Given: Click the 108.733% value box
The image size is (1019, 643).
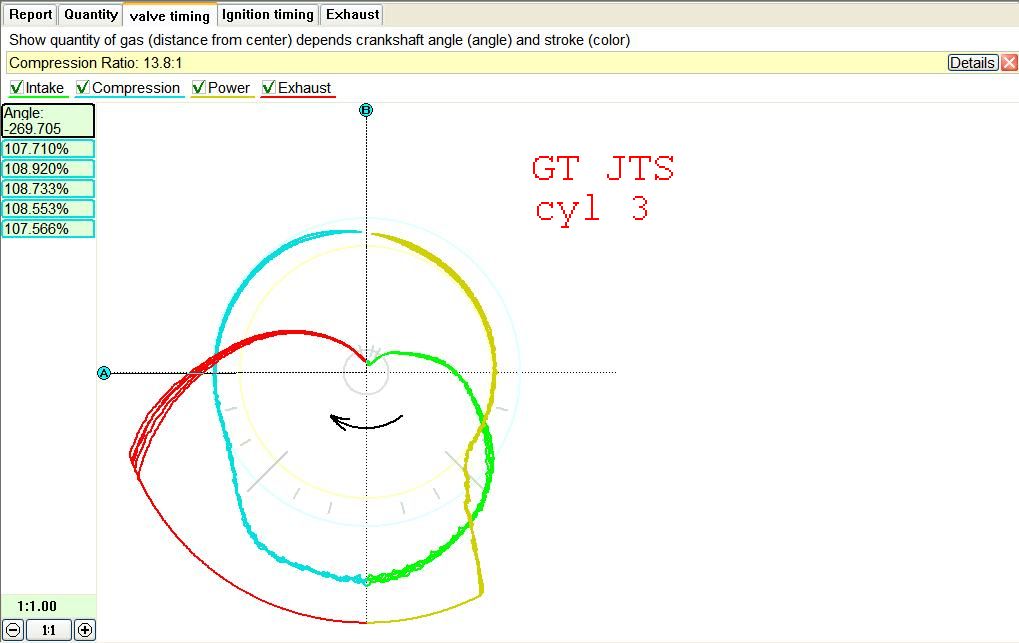Looking at the screenshot, I should 48,189.
